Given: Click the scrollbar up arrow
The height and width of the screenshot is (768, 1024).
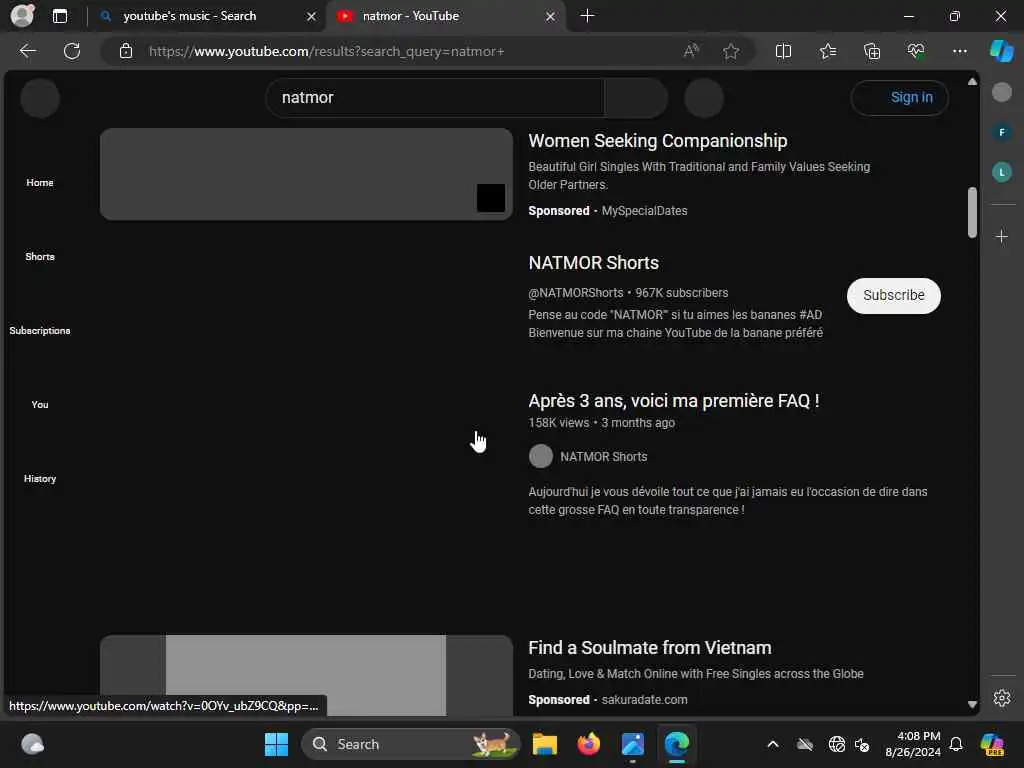Looking at the screenshot, I should pos(972,82).
